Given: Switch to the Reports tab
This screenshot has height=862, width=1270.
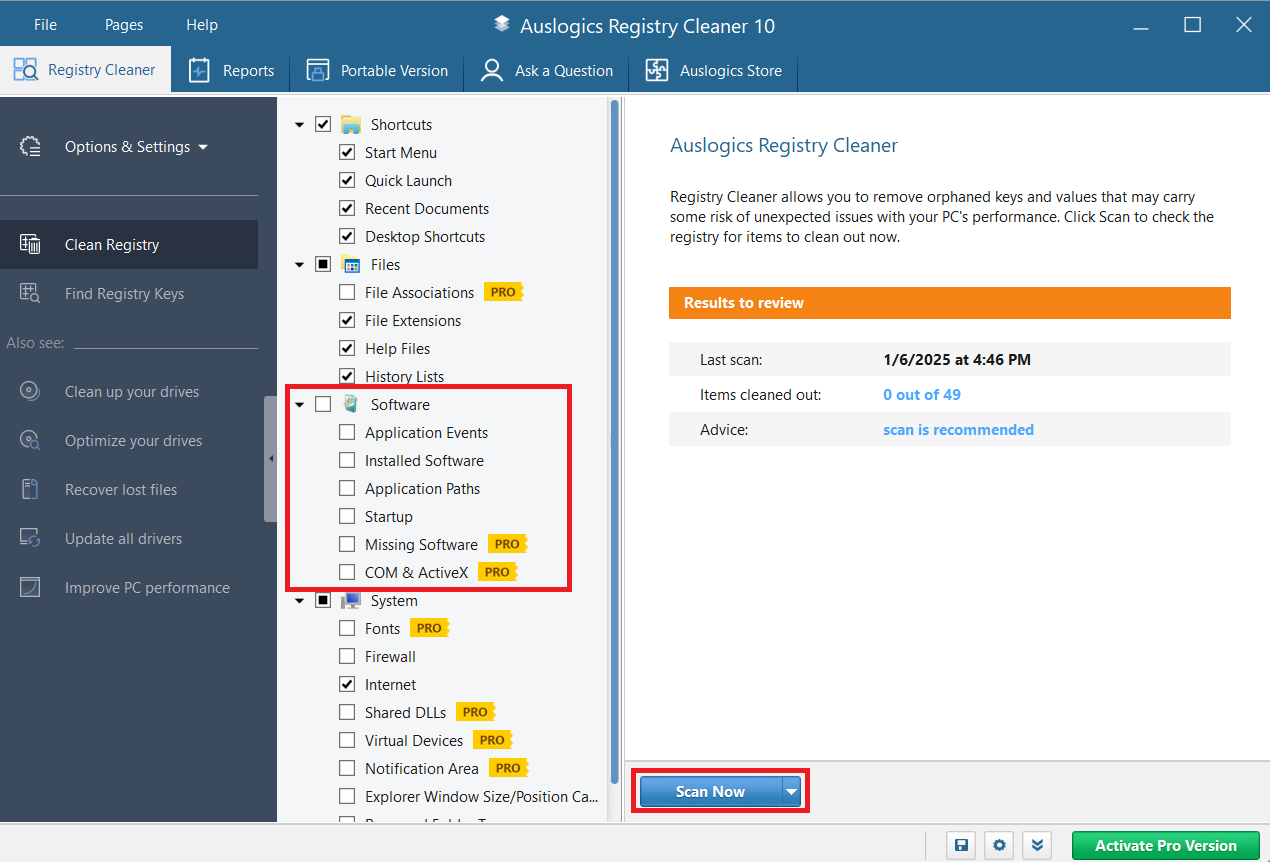Looking at the screenshot, I should [231, 70].
